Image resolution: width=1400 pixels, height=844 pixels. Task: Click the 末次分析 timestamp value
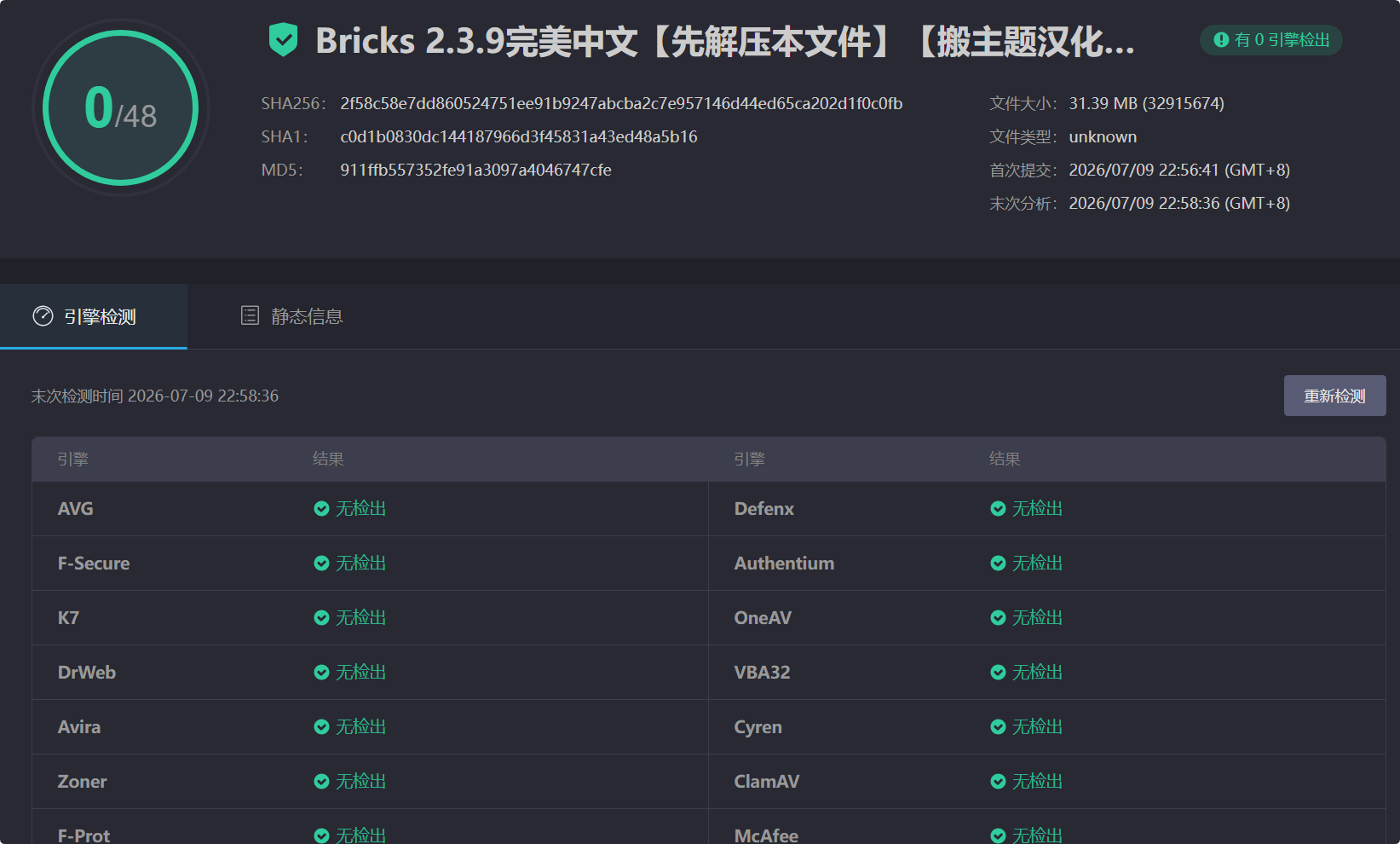1179,203
